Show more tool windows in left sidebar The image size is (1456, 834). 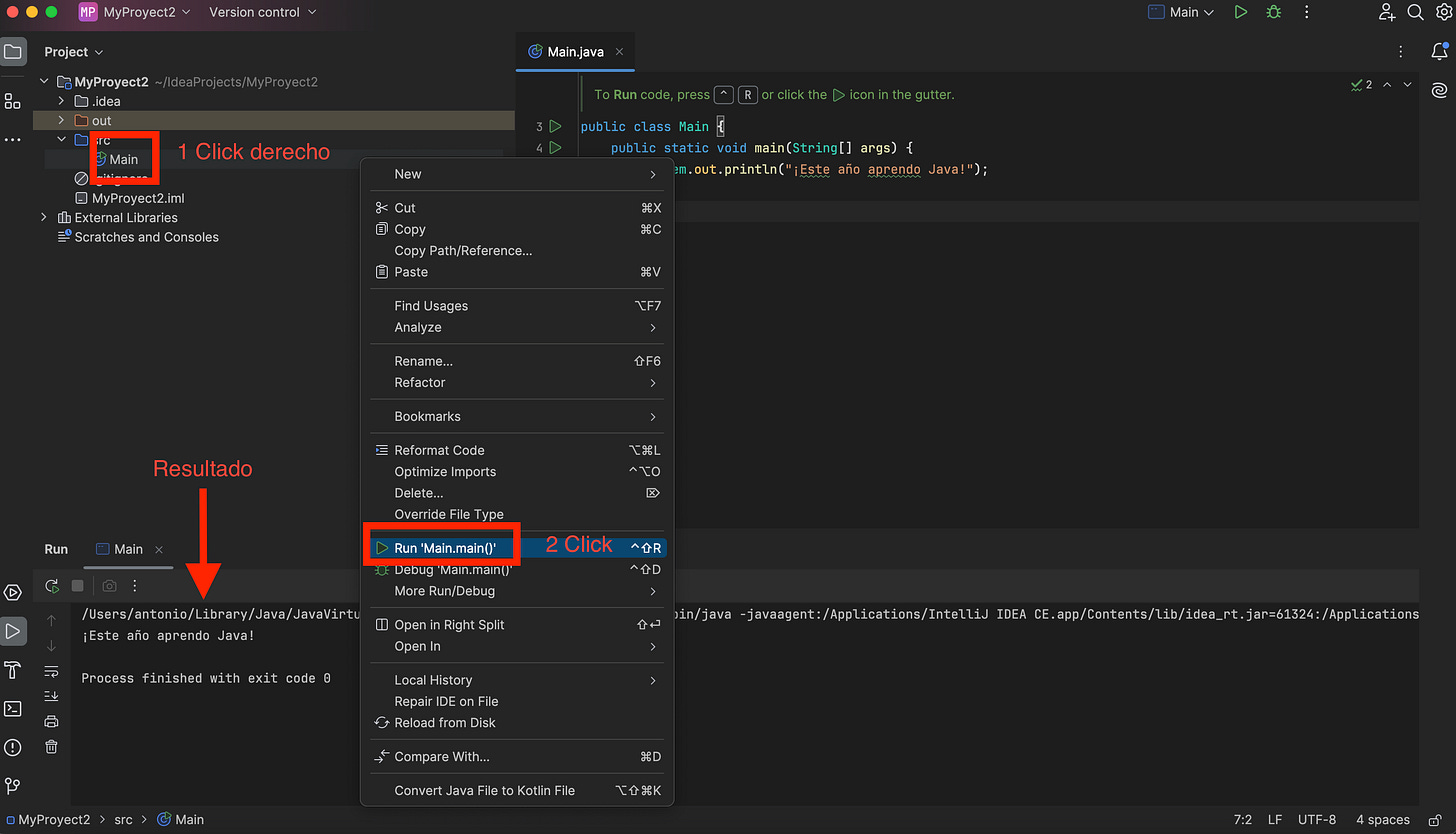click(13, 140)
